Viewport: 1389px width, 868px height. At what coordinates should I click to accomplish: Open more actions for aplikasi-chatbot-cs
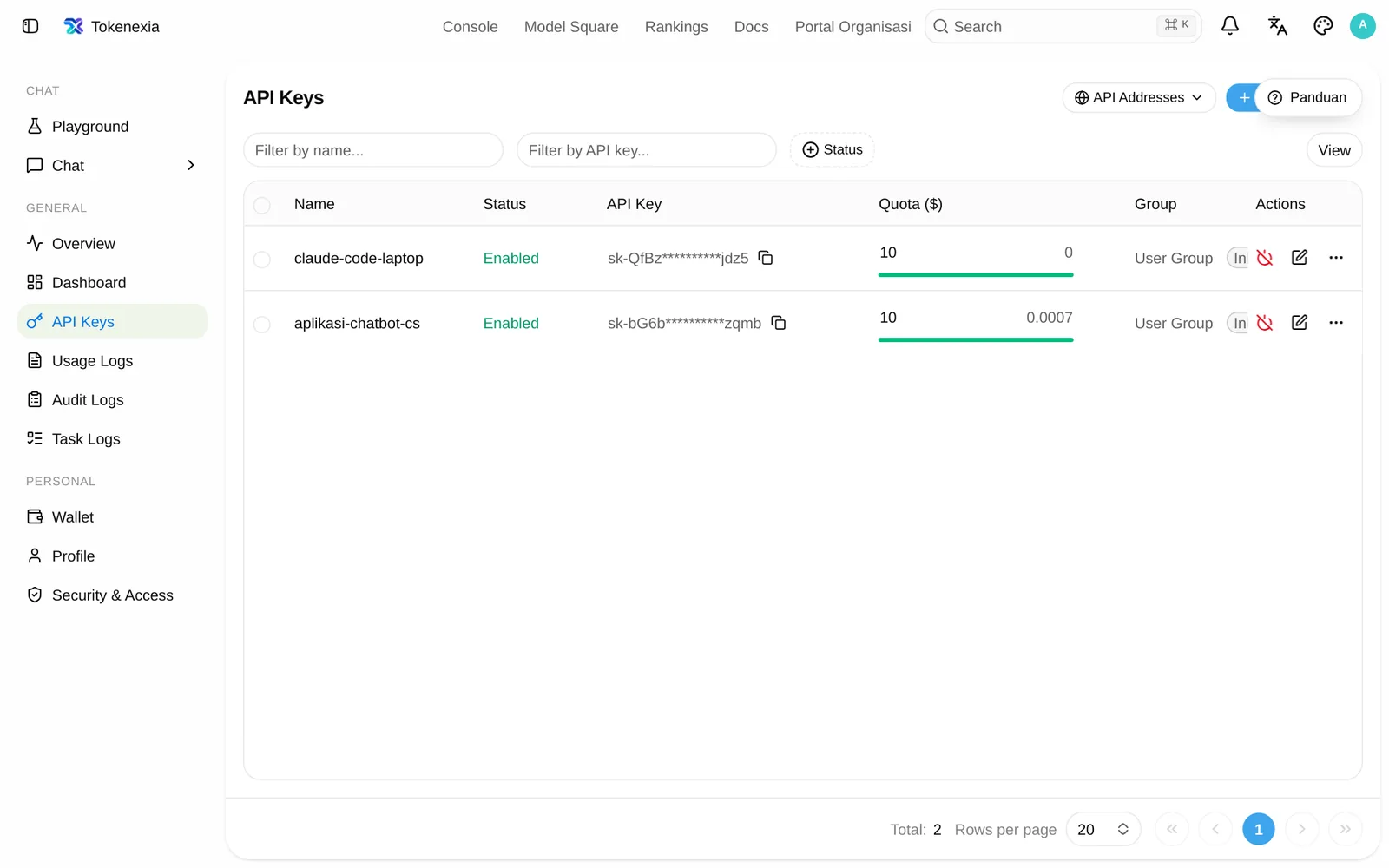coord(1336,323)
